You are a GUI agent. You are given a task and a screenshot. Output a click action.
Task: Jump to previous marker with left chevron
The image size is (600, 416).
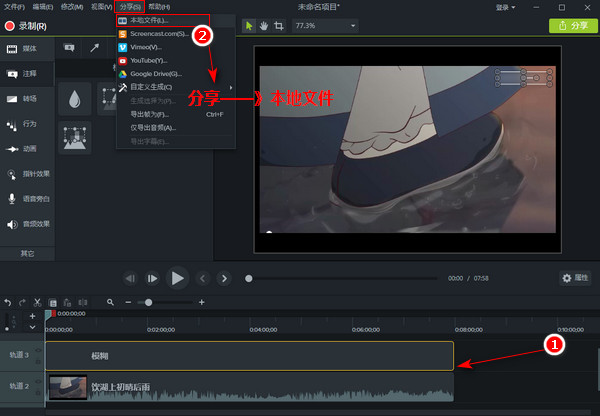(x=203, y=278)
